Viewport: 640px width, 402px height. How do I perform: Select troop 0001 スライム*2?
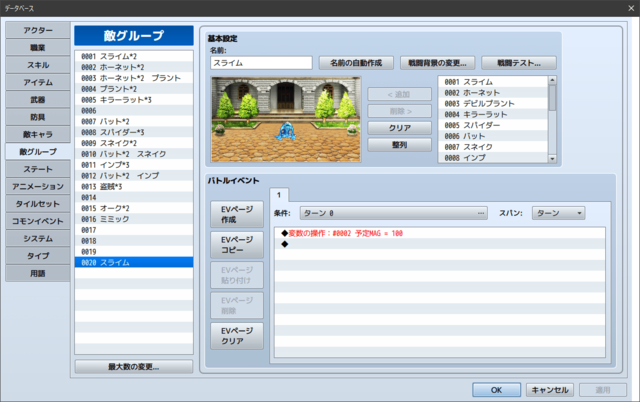[x=134, y=56]
